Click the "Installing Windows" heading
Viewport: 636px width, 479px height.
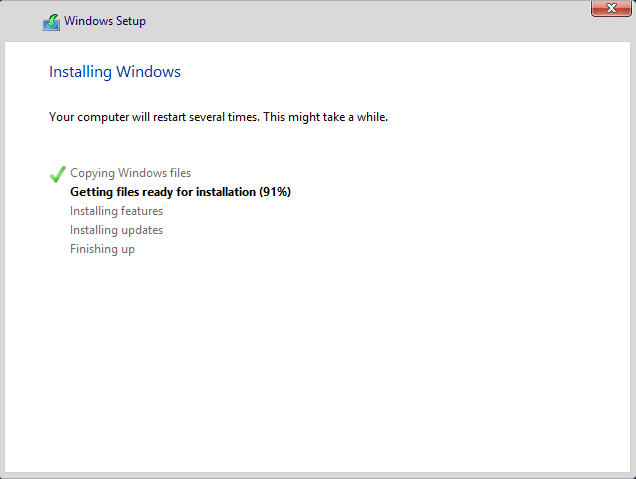115,72
